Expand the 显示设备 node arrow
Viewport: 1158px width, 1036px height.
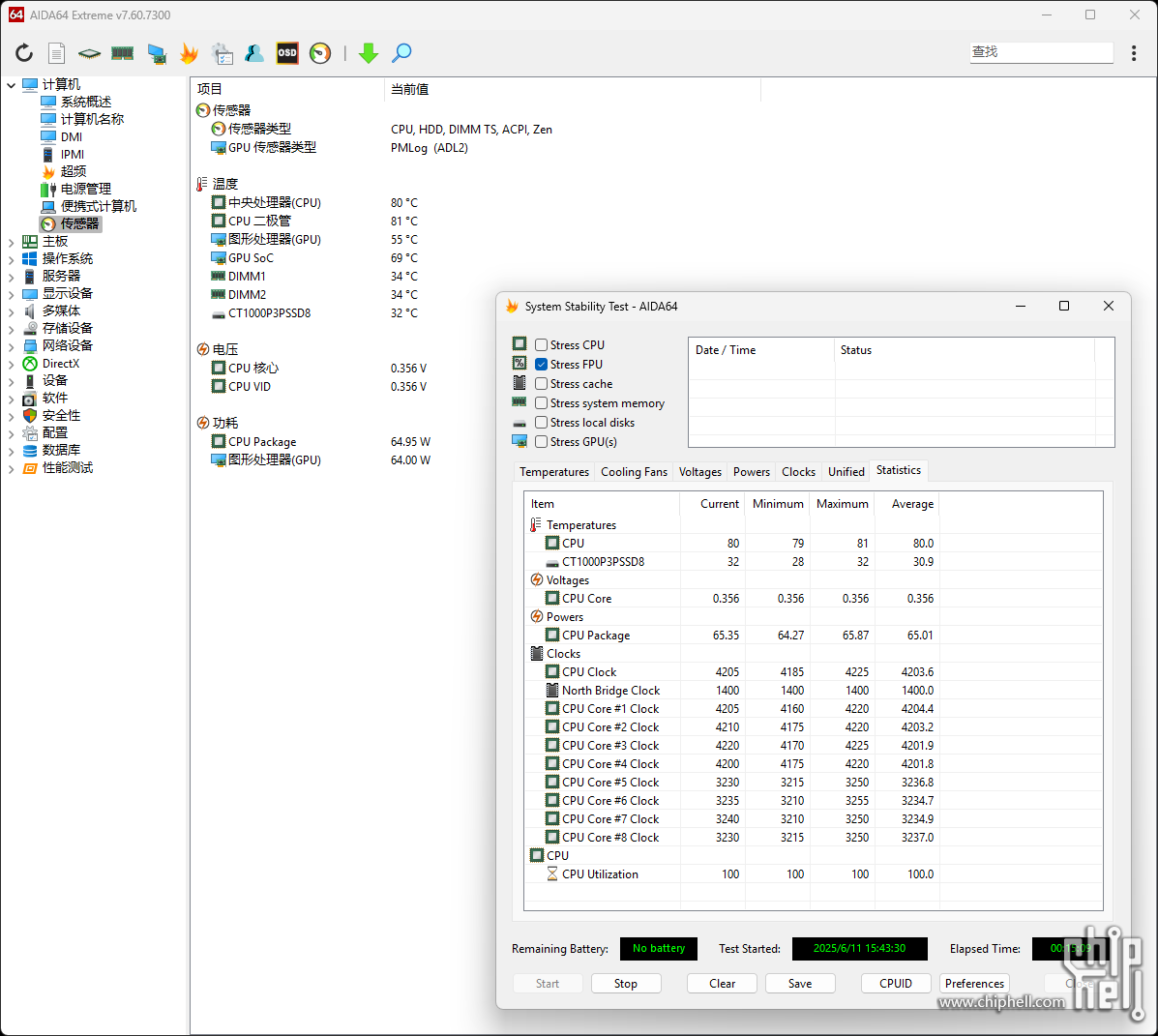pyautogui.click(x=11, y=294)
